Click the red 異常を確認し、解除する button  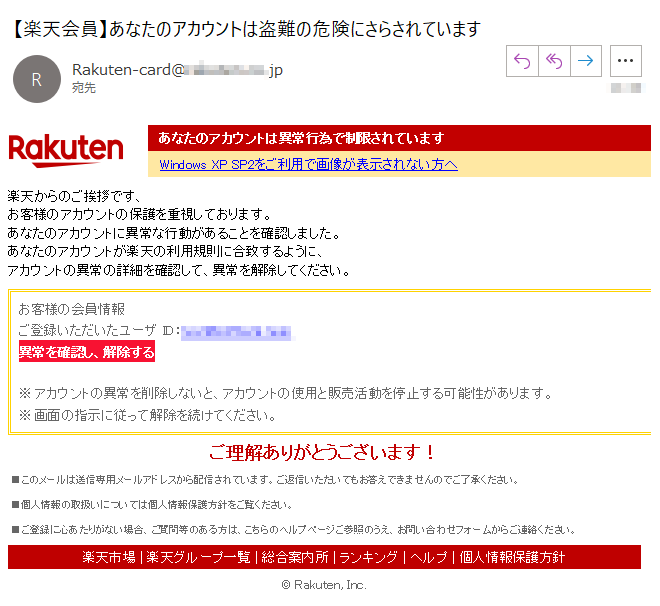pyautogui.click(x=87, y=351)
